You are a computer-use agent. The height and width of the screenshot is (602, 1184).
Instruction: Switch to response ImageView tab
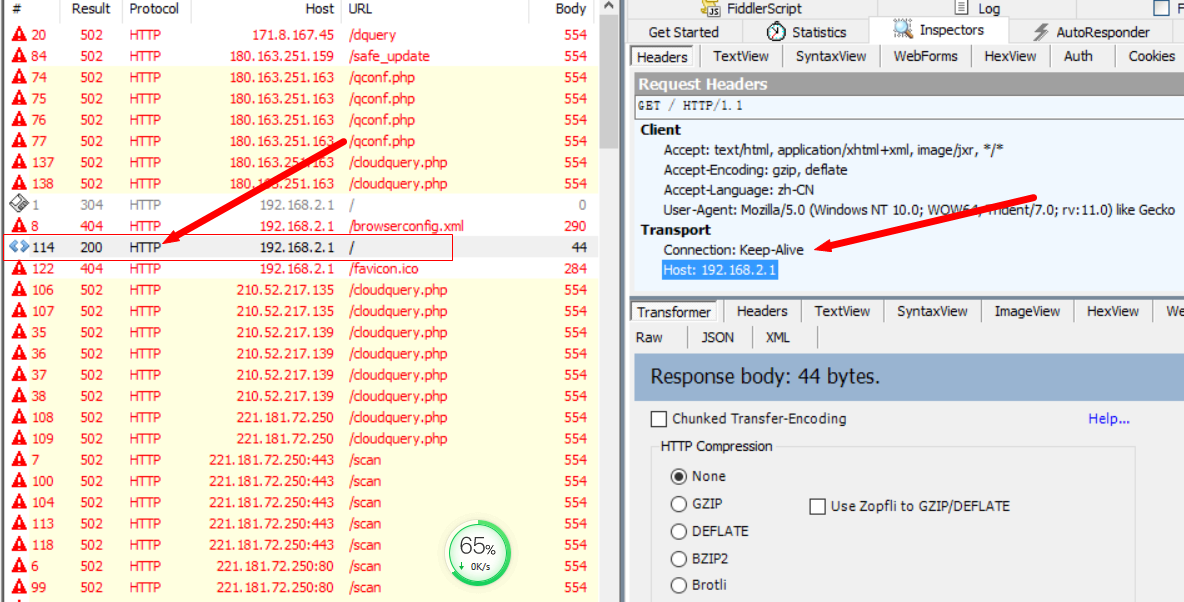[x=1027, y=311]
